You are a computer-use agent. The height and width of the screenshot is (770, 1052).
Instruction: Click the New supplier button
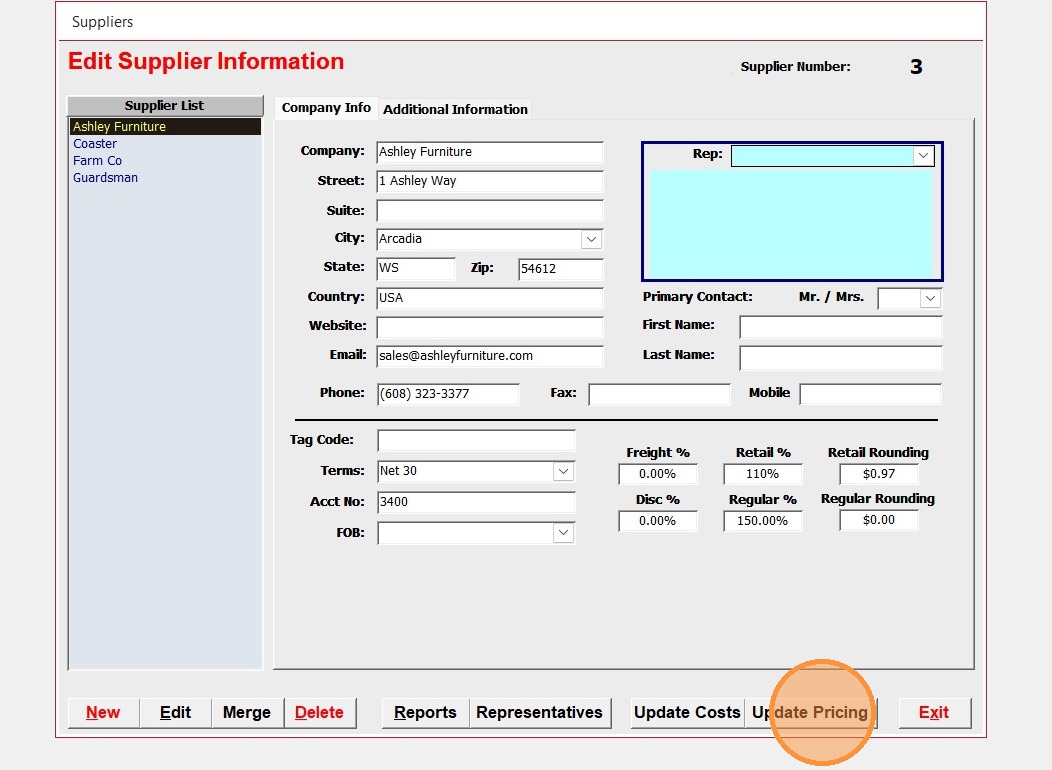(x=103, y=712)
